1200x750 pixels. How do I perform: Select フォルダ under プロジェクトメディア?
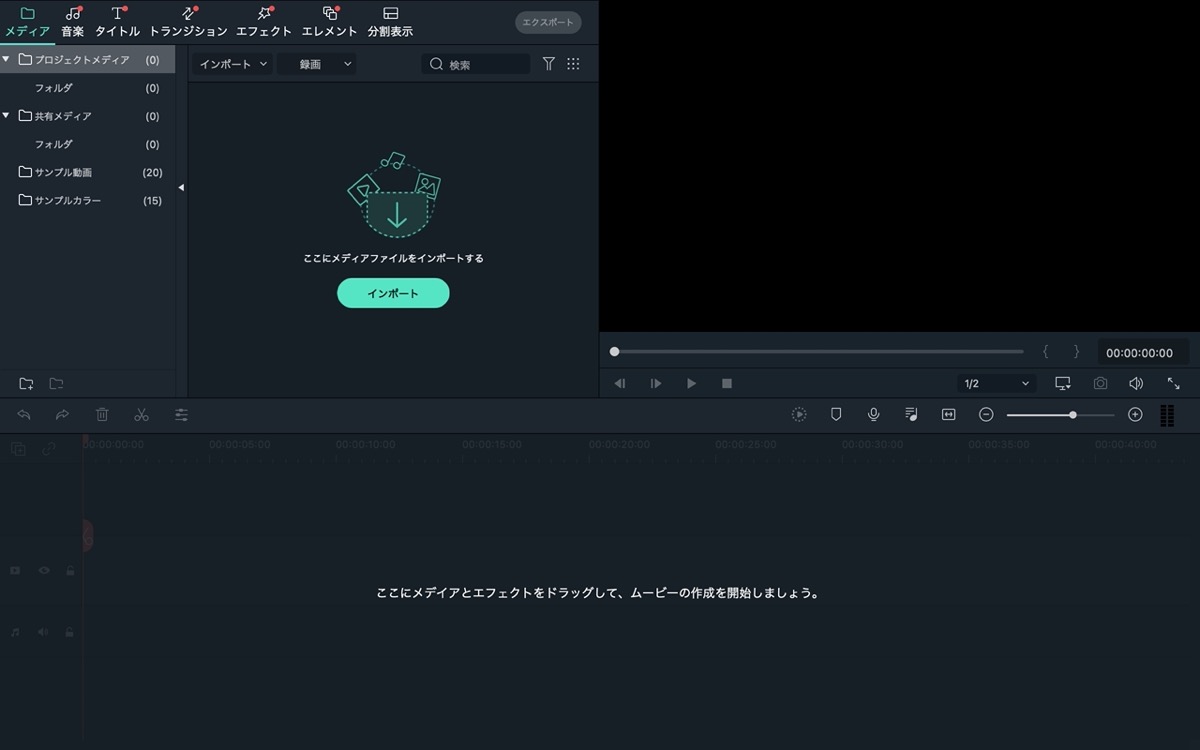pos(54,88)
